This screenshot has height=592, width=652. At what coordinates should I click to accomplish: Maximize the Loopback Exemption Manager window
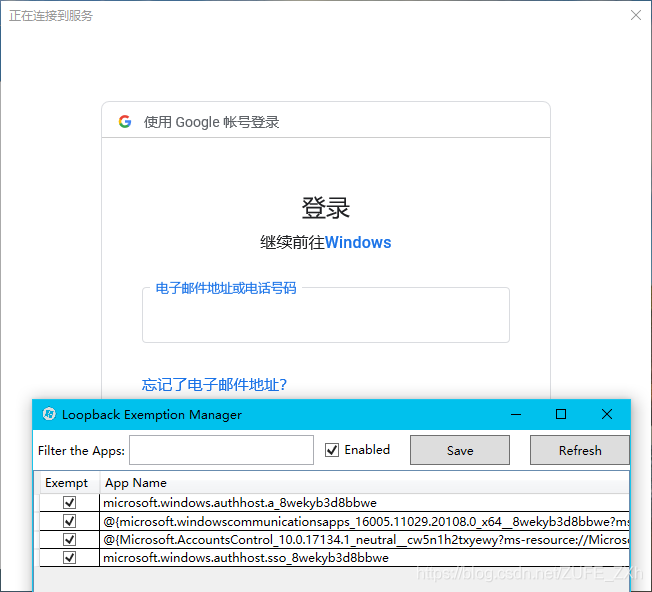[x=561, y=414]
